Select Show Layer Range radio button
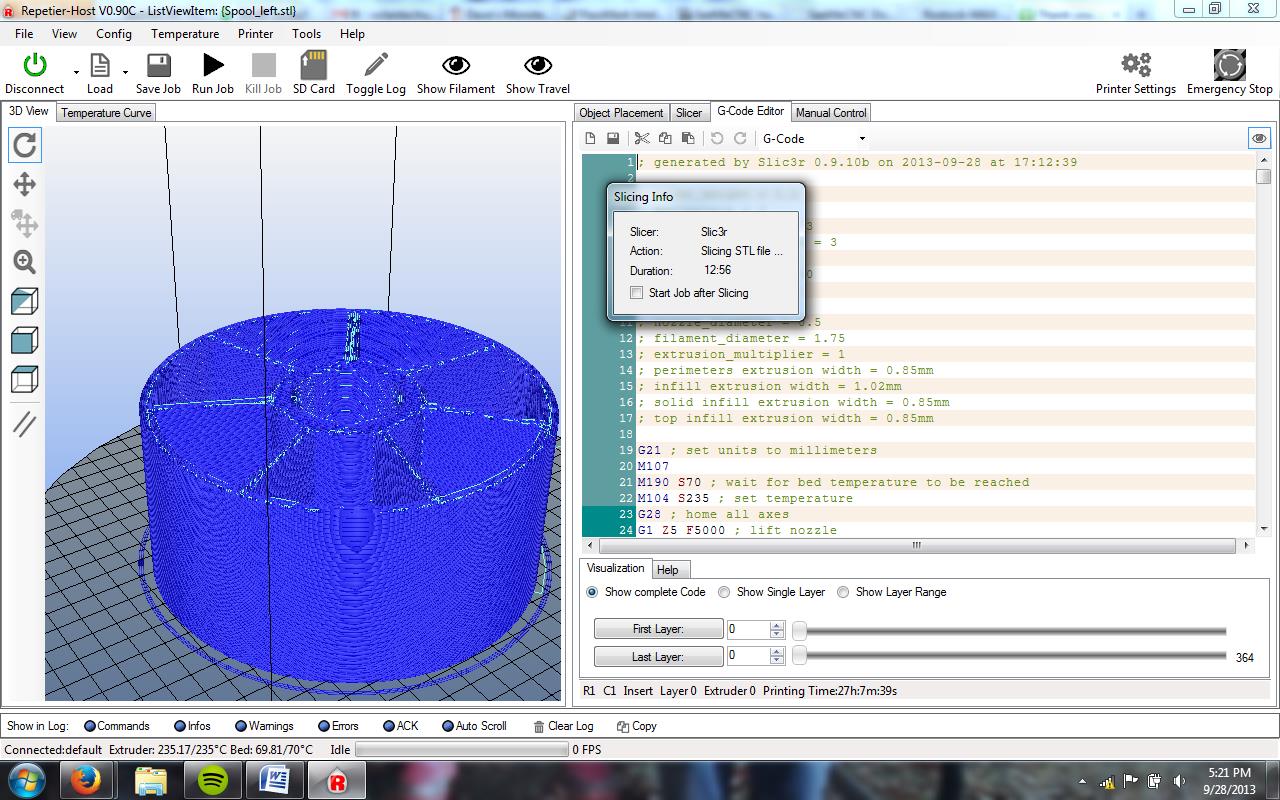The image size is (1280, 800). tap(843, 592)
